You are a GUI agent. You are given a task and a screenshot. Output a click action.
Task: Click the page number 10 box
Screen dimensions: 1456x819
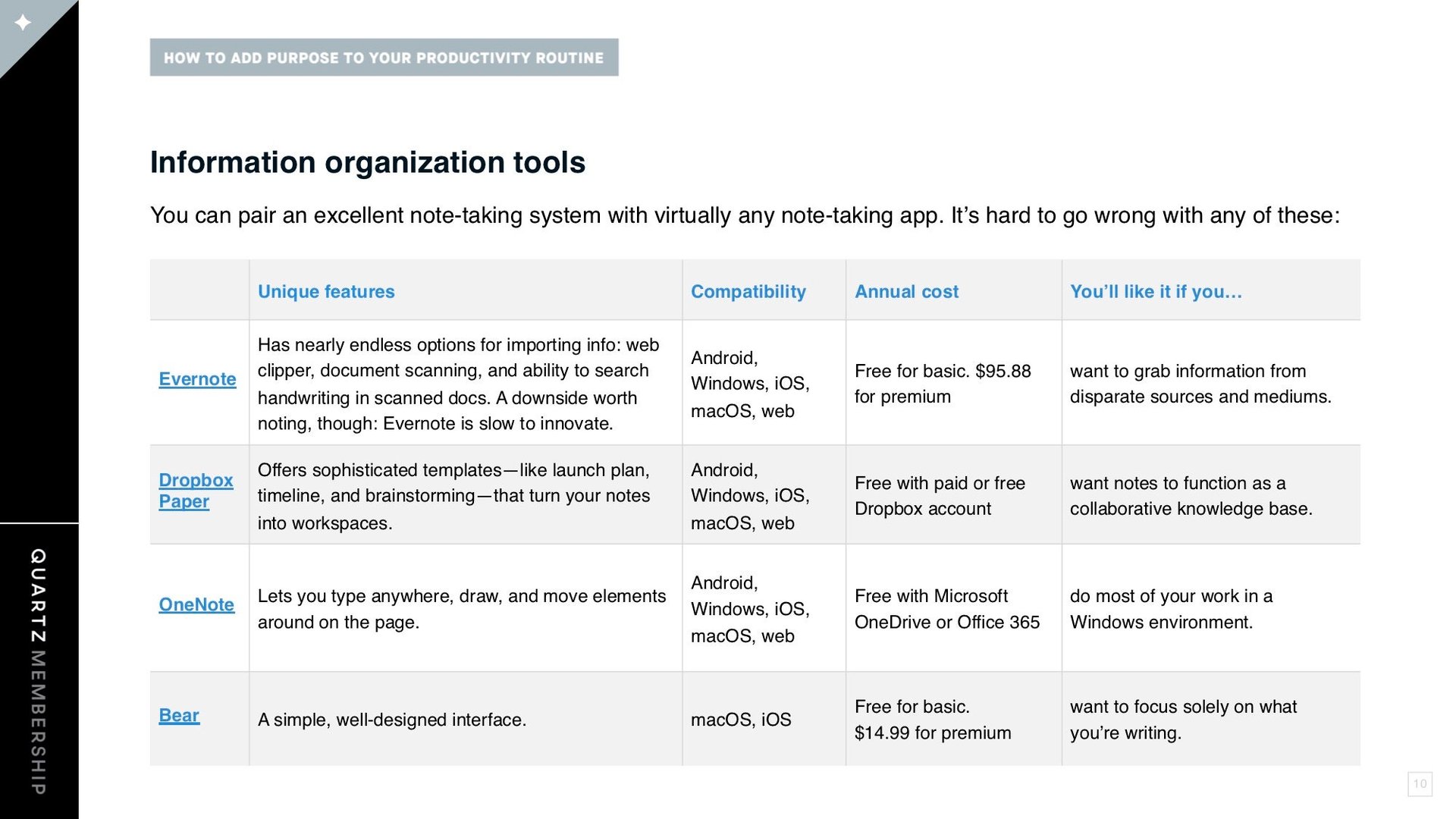click(x=1420, y=783)
